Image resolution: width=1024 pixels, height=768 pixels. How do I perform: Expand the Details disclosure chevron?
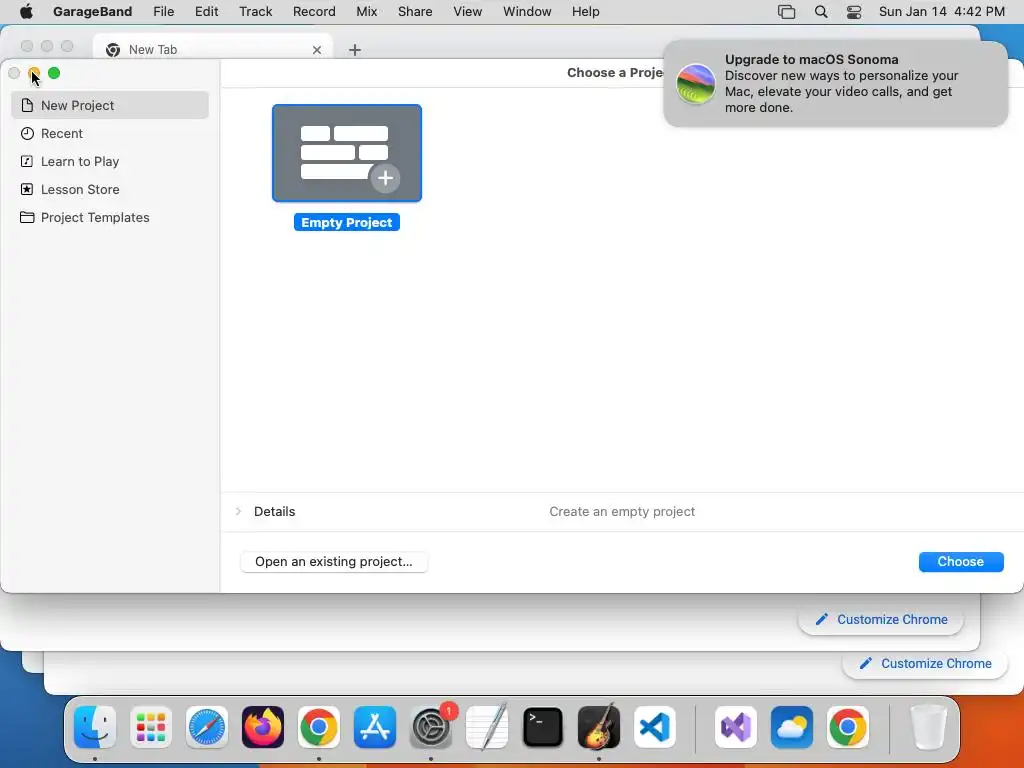(238, 511)
